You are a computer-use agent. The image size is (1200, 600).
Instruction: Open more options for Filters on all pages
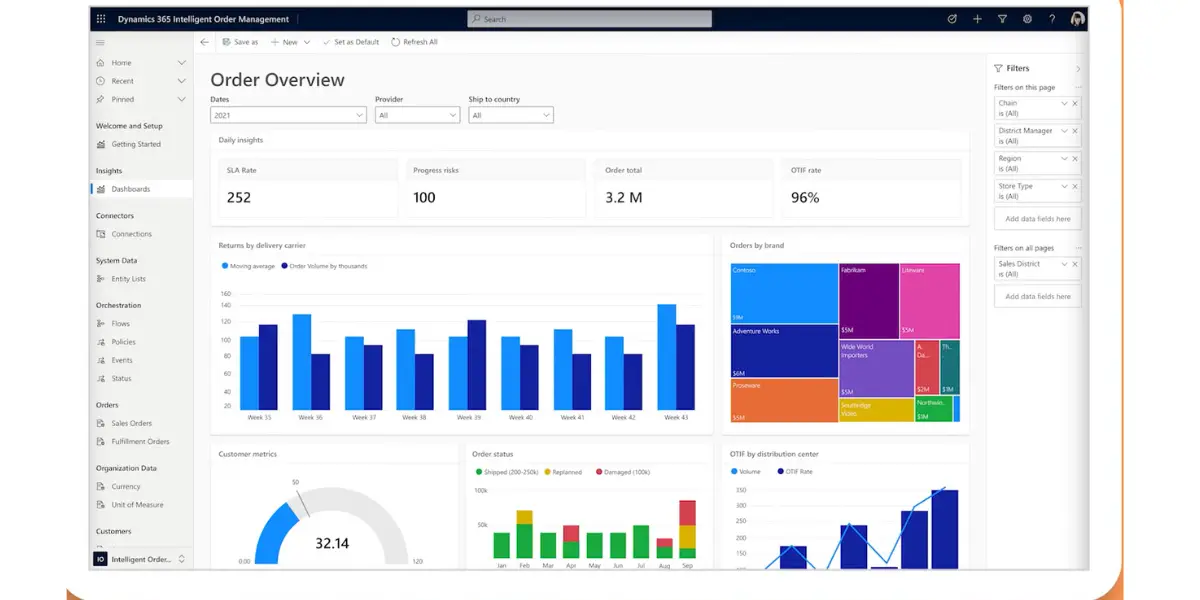pyautogui.click(x=1077, y=248)
